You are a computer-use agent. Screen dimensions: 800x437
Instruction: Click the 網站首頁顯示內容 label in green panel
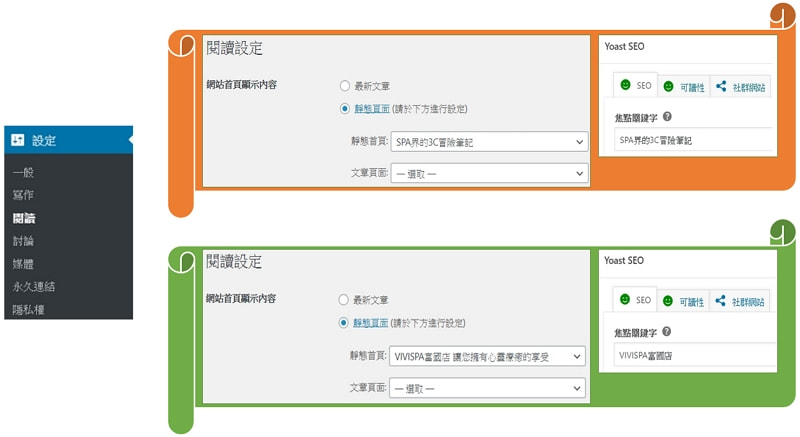point(241,298)
